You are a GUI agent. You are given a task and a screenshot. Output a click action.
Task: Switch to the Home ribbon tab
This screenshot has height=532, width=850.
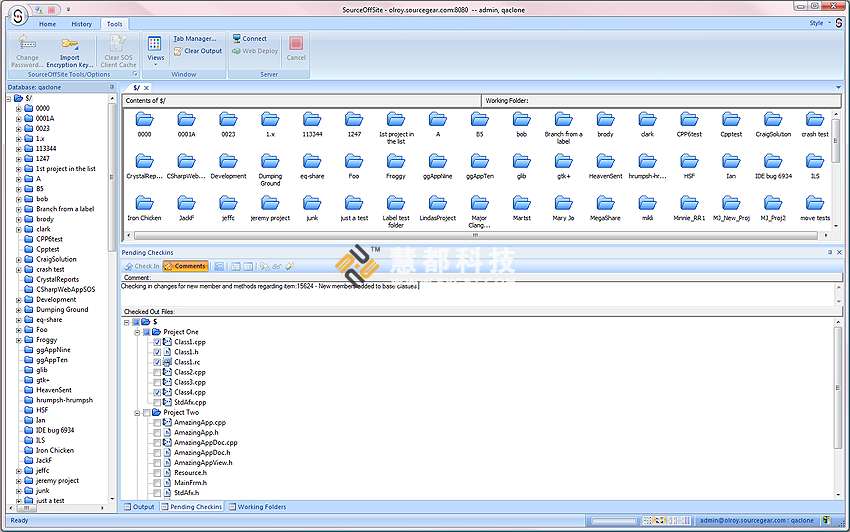[x=47, y=24]
